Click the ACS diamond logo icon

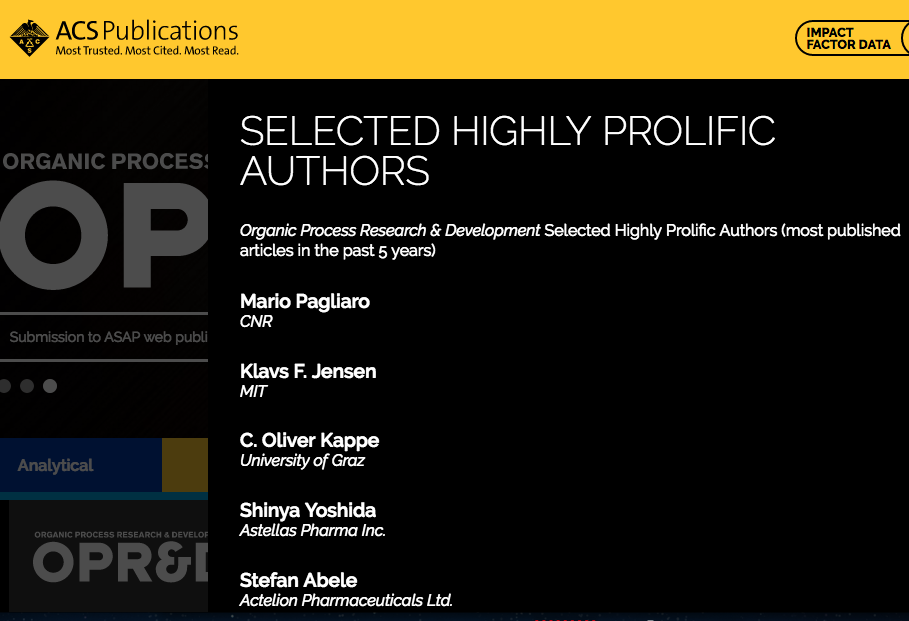(29, 38)
